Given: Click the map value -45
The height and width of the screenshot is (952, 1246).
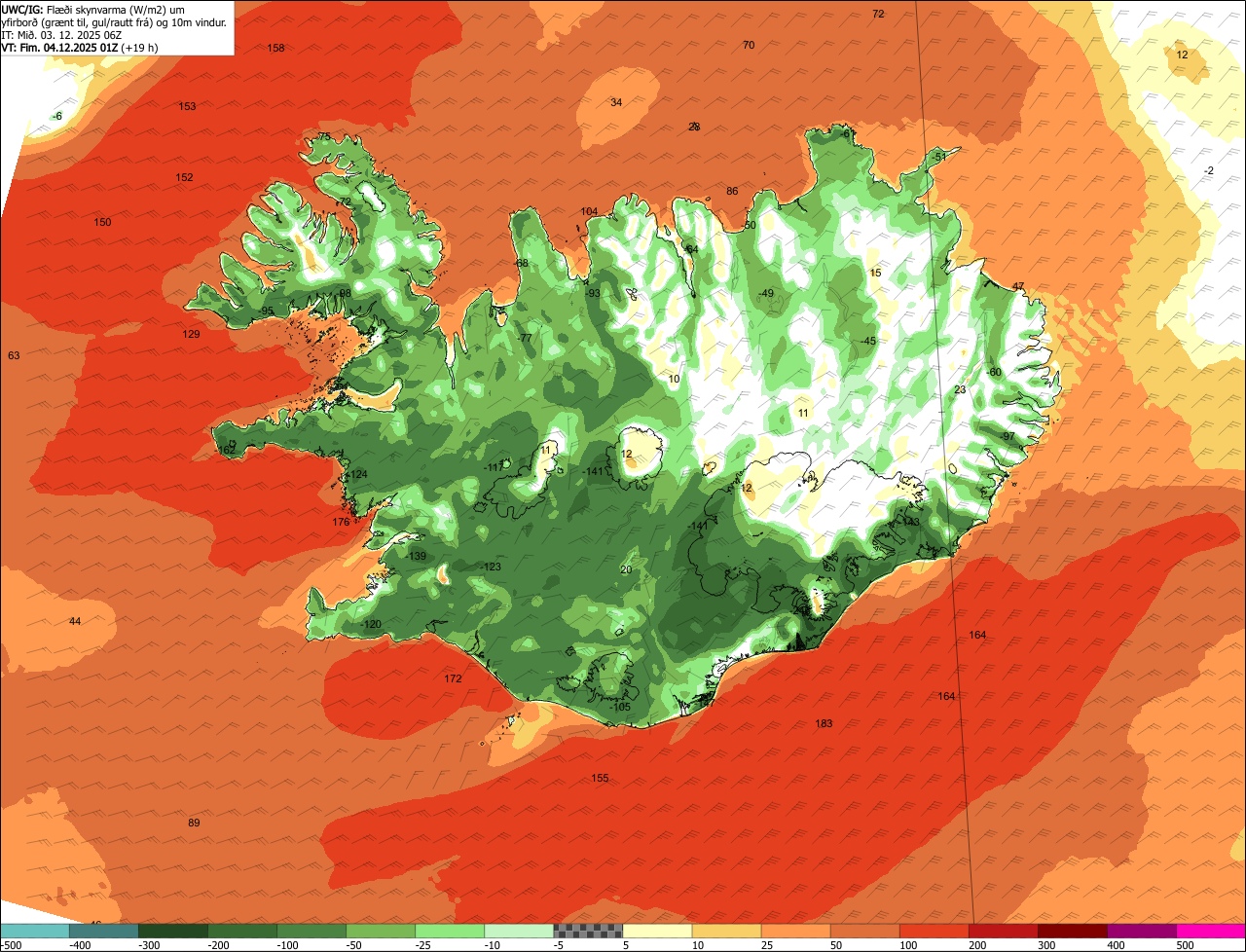Looking at the screenshot, I should [x=868, y=341].
